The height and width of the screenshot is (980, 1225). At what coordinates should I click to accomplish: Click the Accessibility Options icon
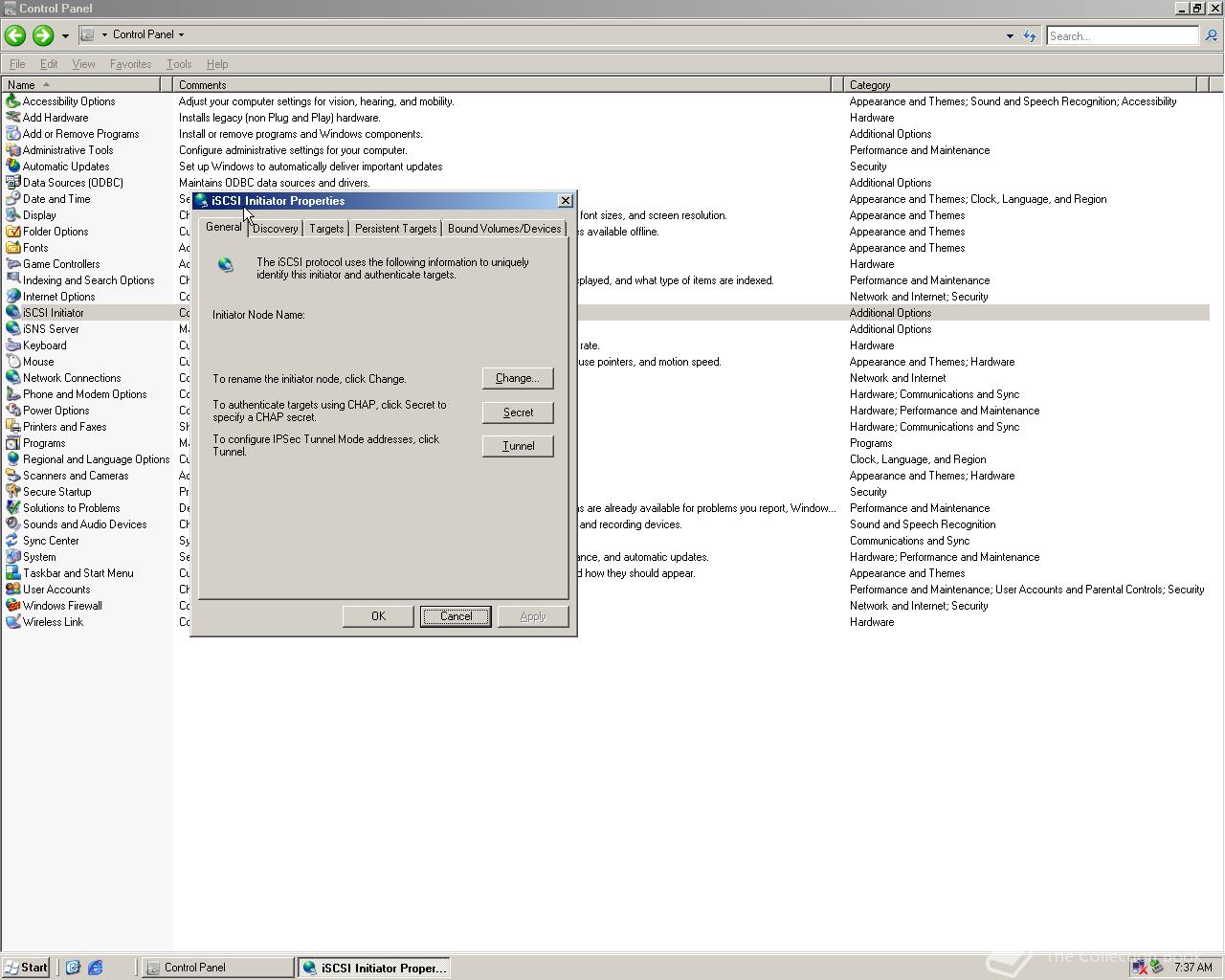pos(12,101)
